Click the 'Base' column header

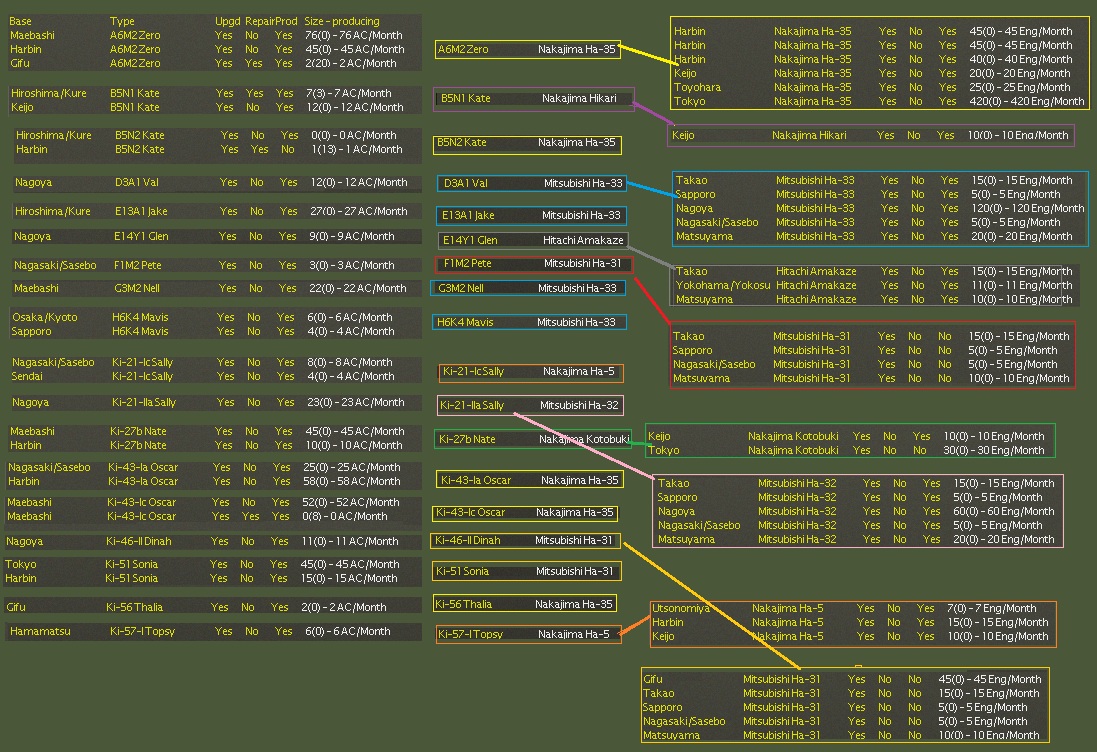[20, 21]
